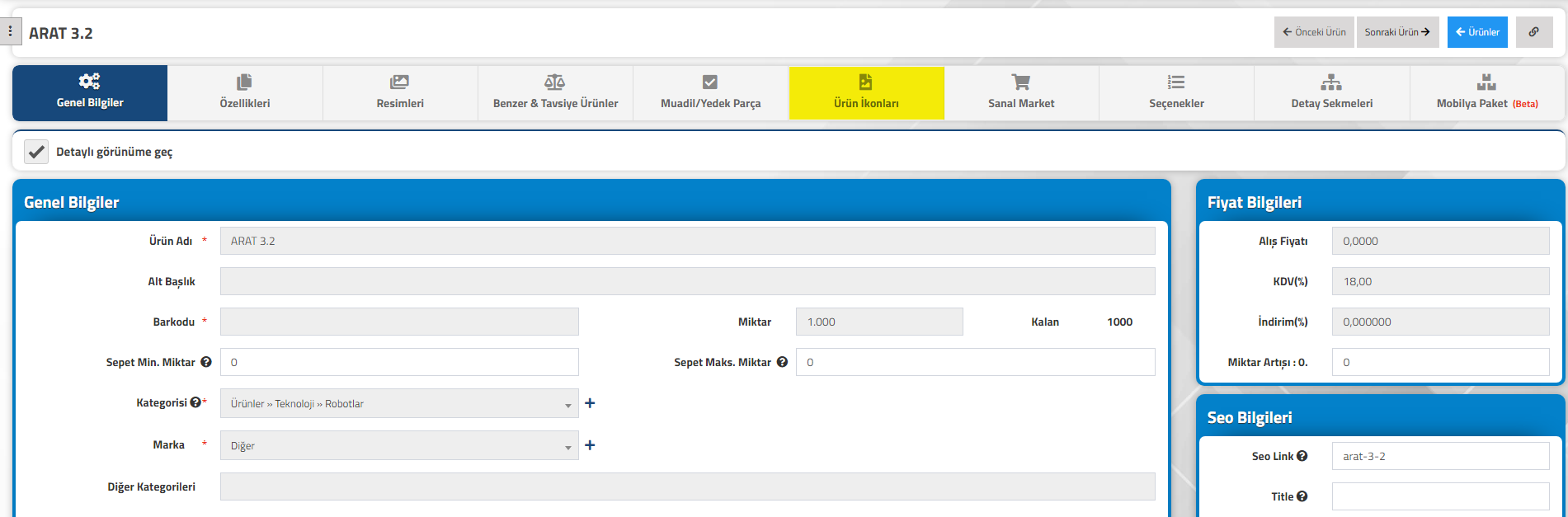Click the Miktar field showing 1.000
This screenshot has height=517, width=1568.
click(x=879, y=322)
